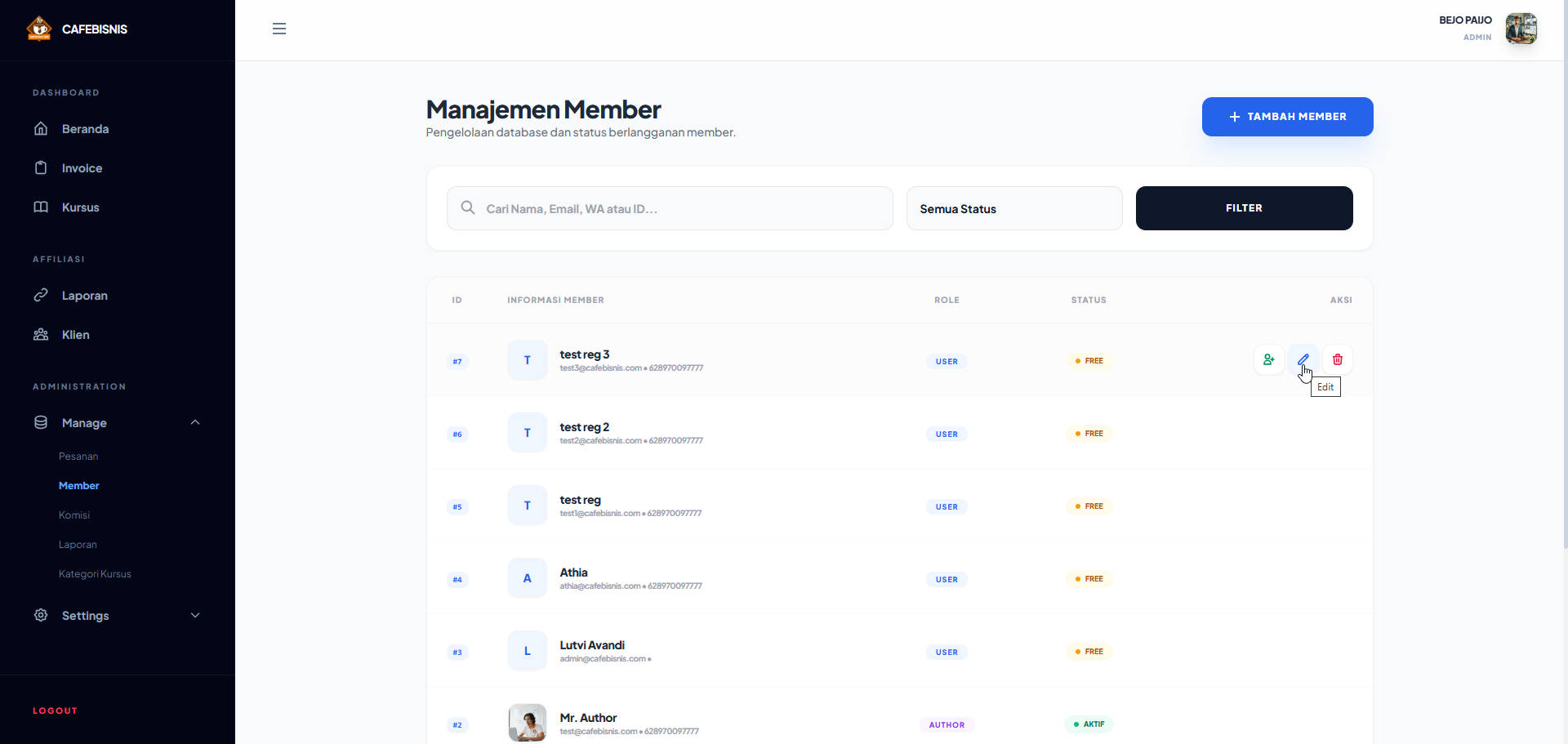Go to Kursus in sidebar
This screenshot has height=744, width=1568.
point(80,207)
